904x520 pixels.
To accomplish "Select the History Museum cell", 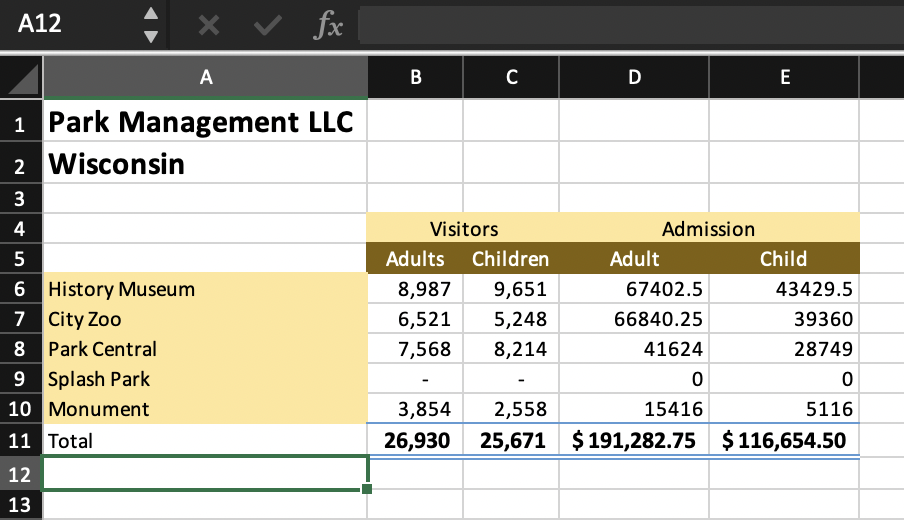I will [x=205, y=289].
